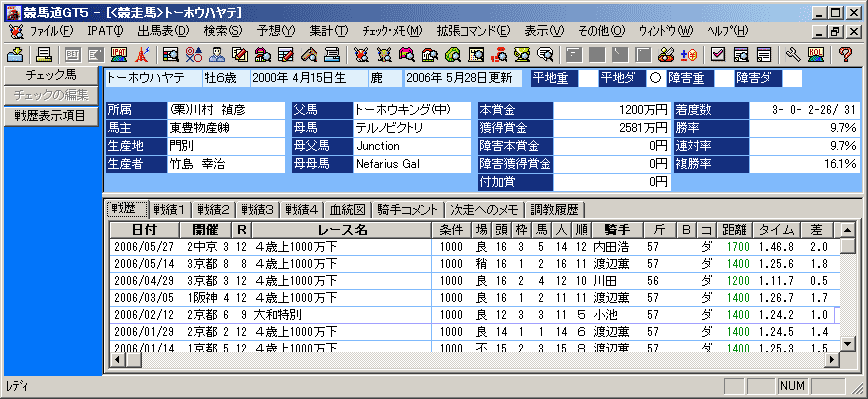Click the data download icon in toolbar
Screen dimensions: 868x399
click(15, 54)
